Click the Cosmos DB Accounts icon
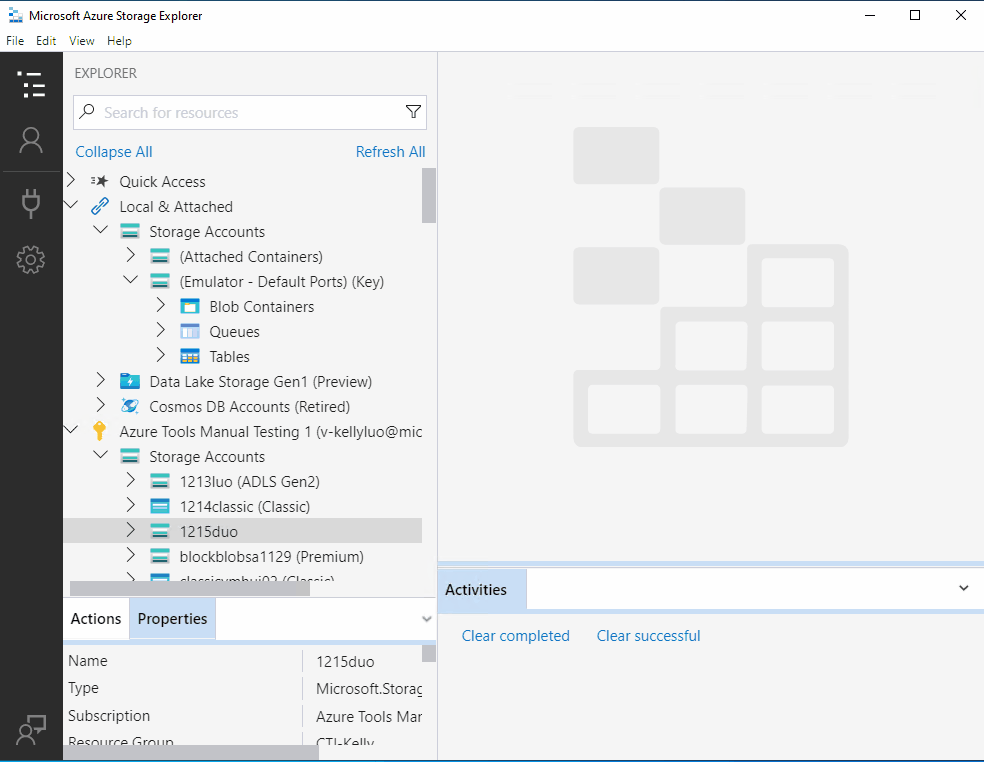This screenshot has height=762, width=984. [130, 406]
